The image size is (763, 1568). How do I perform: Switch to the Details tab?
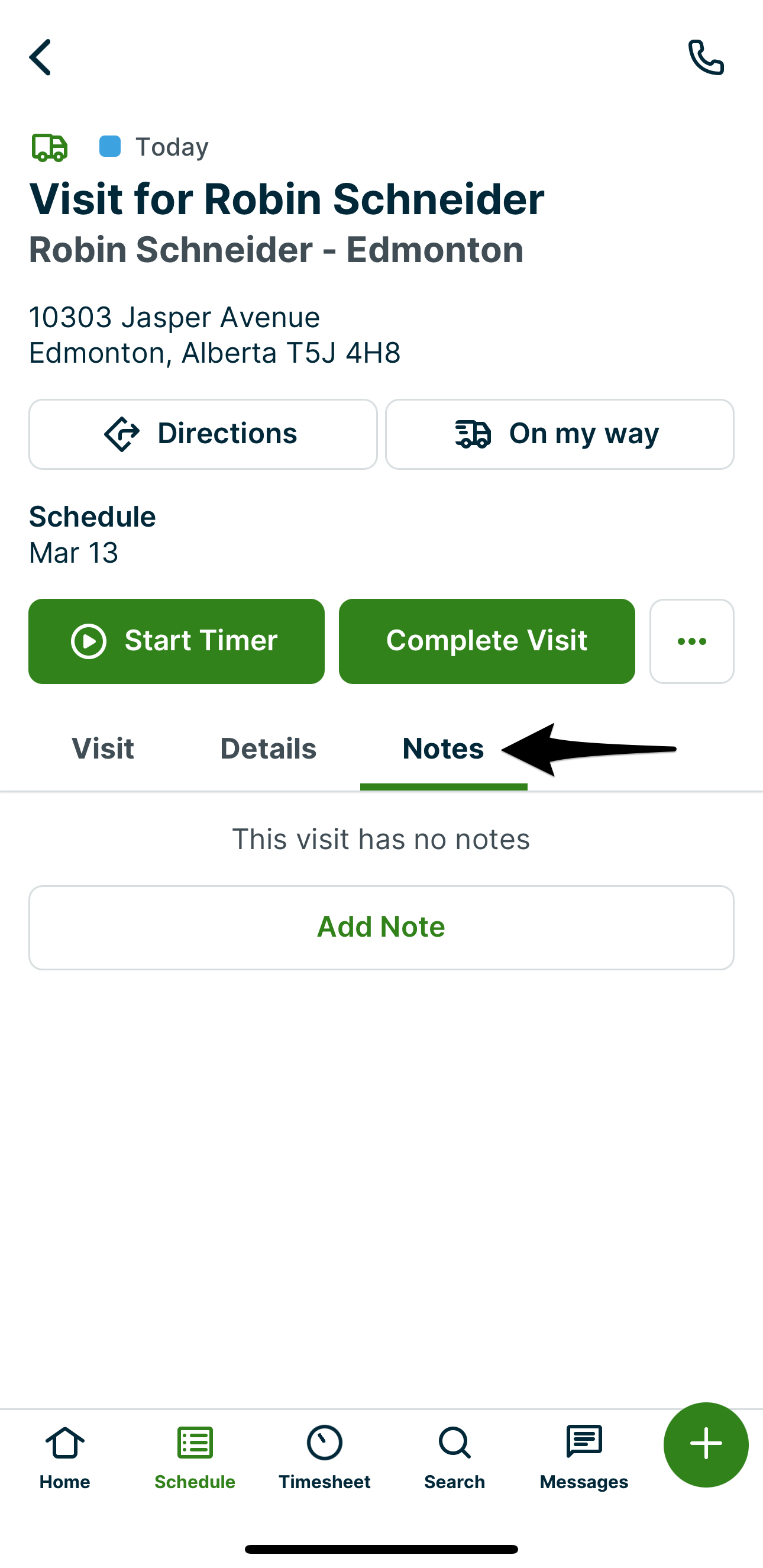coord(267,748)
